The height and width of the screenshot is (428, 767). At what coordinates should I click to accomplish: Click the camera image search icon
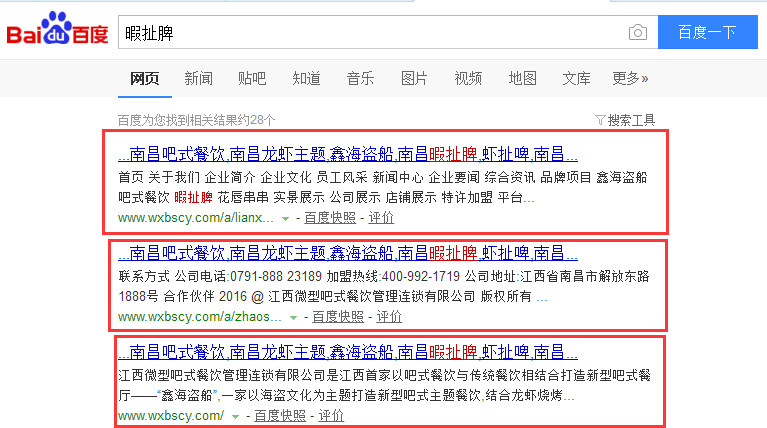(x=637, y=33)
